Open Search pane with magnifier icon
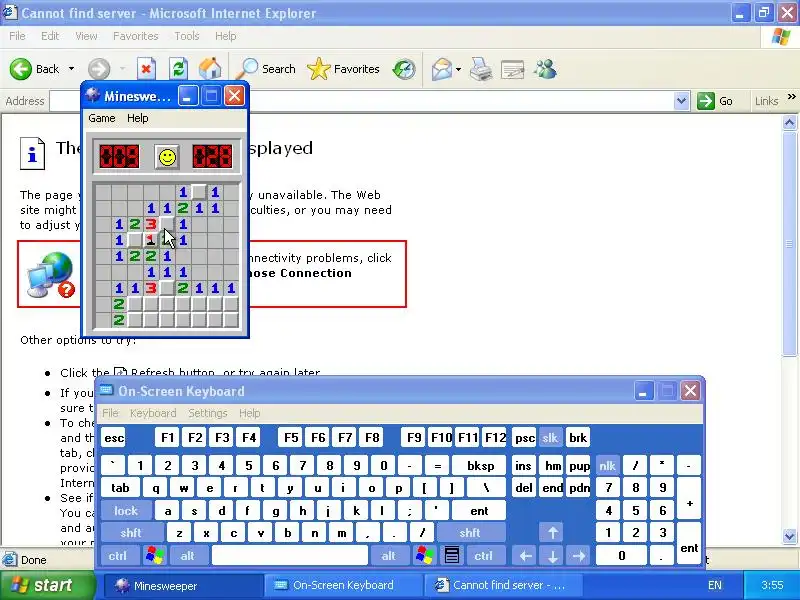Image resolution: width=800 pixels, height=600 pixels. tap(248, 69)
